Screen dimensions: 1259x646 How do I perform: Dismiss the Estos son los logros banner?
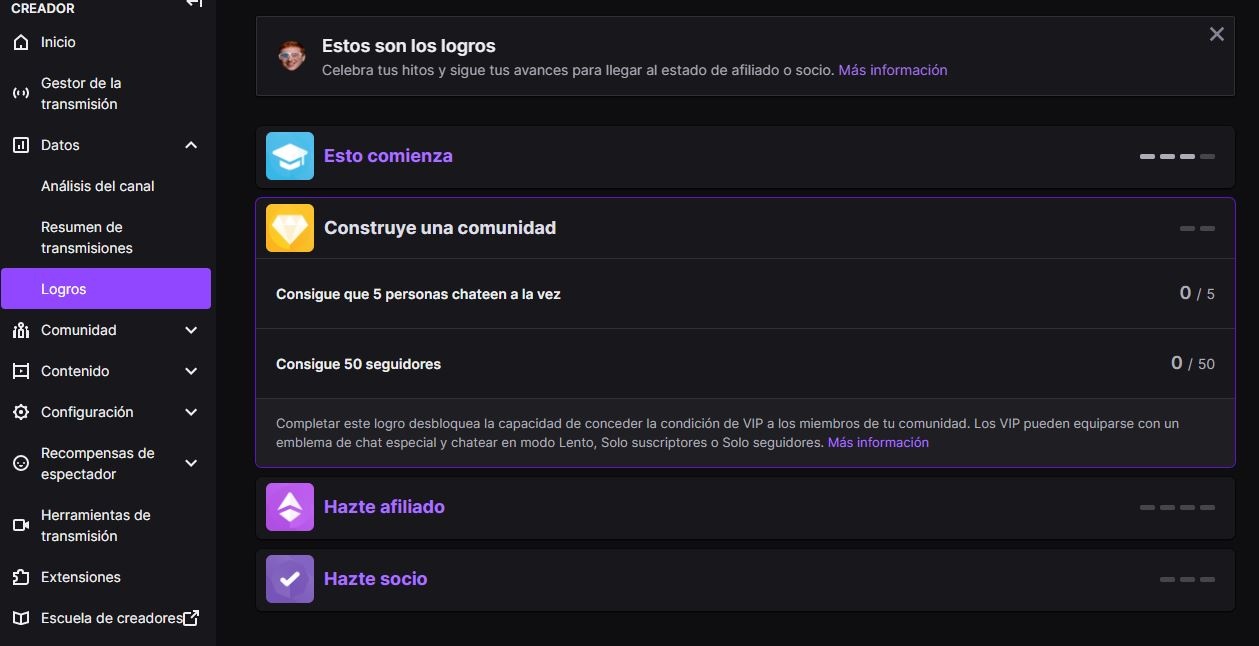point(1216,35)
